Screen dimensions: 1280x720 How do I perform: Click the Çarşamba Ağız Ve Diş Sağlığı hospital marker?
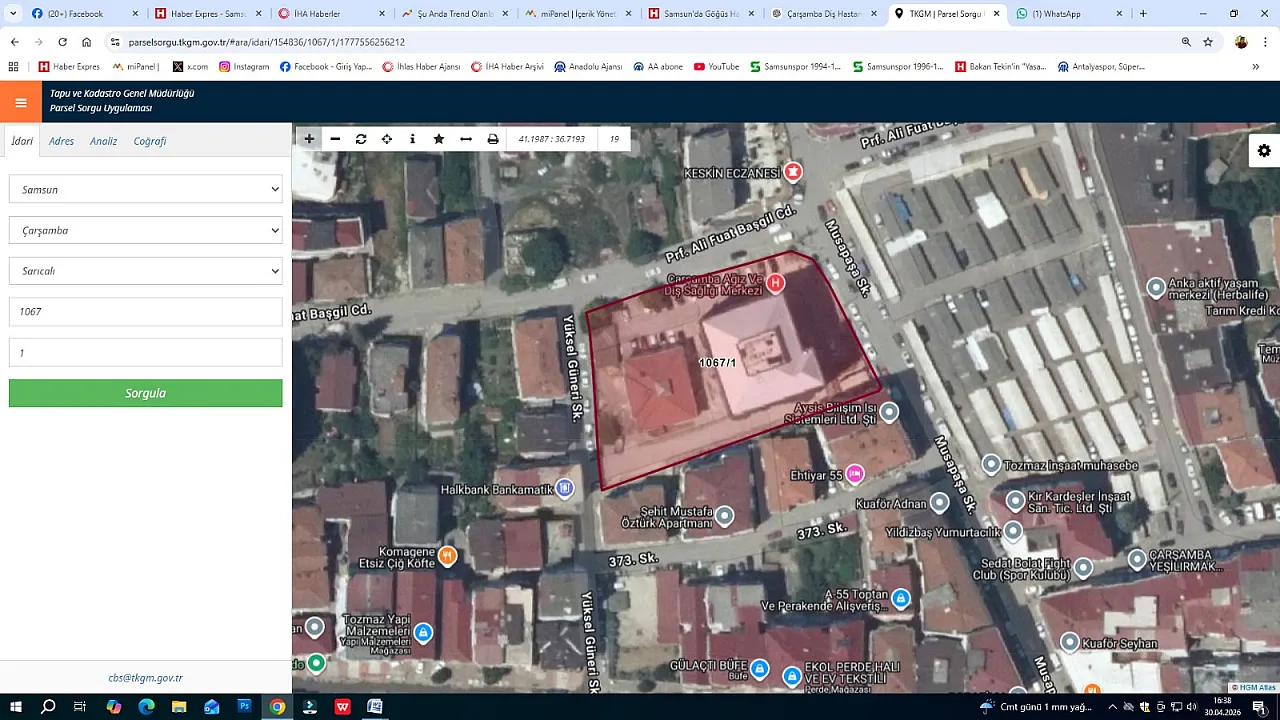pyautogui.click(x=775, y=283)
